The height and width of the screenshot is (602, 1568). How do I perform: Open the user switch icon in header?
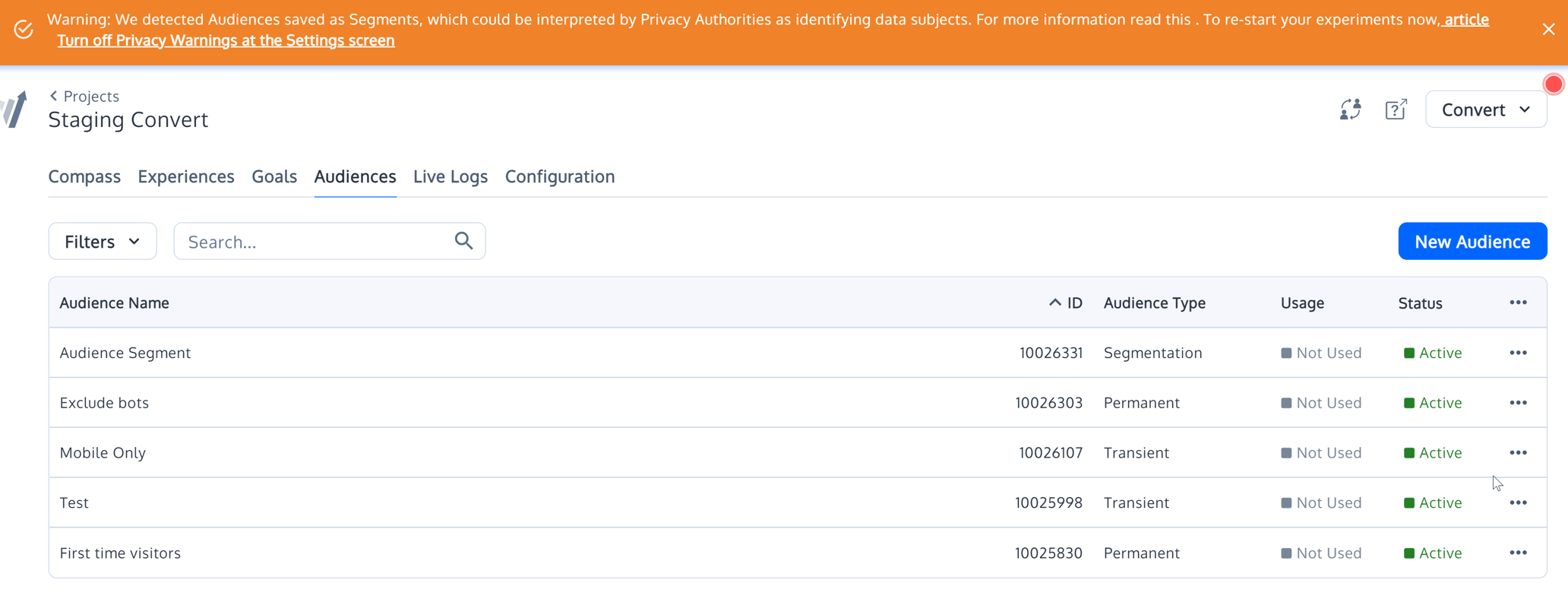coord(1350,109)
